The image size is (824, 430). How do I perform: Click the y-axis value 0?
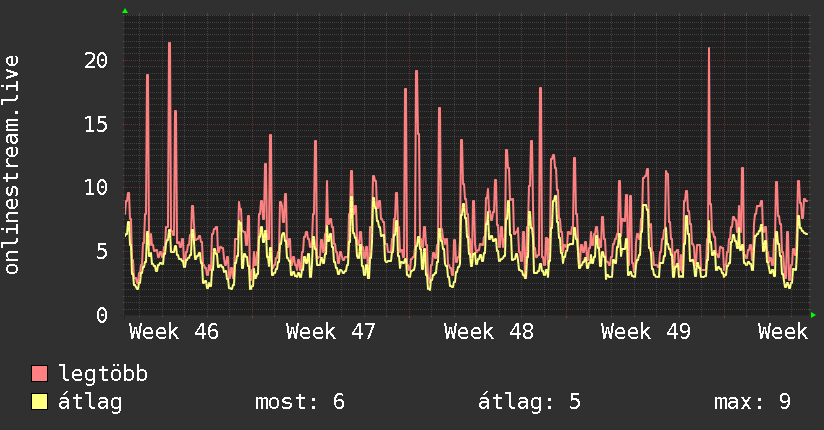102,315
